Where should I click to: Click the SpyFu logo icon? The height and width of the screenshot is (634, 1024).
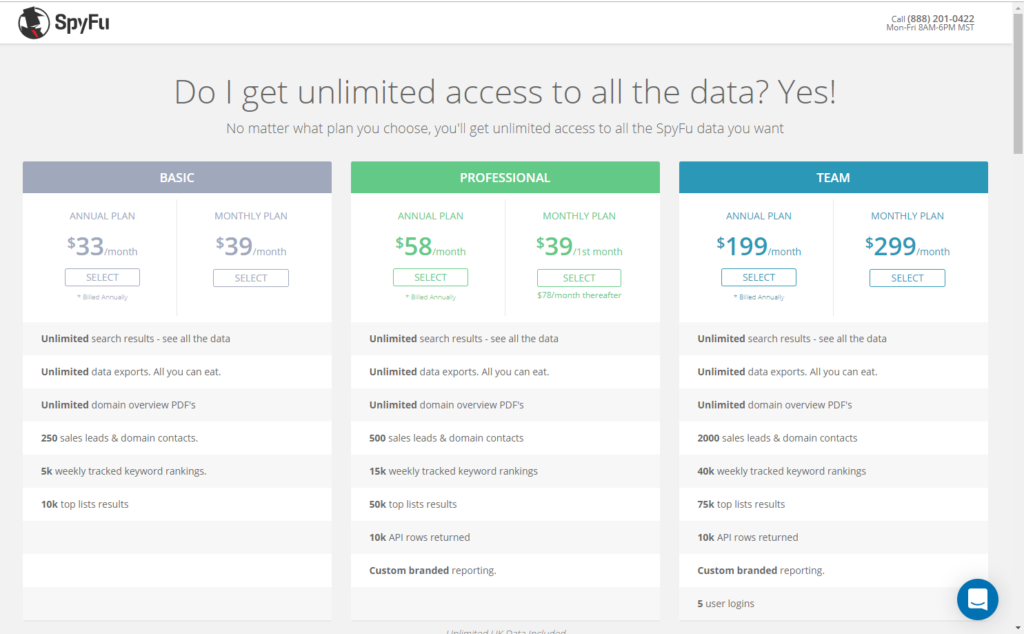(x=34, y=23)
